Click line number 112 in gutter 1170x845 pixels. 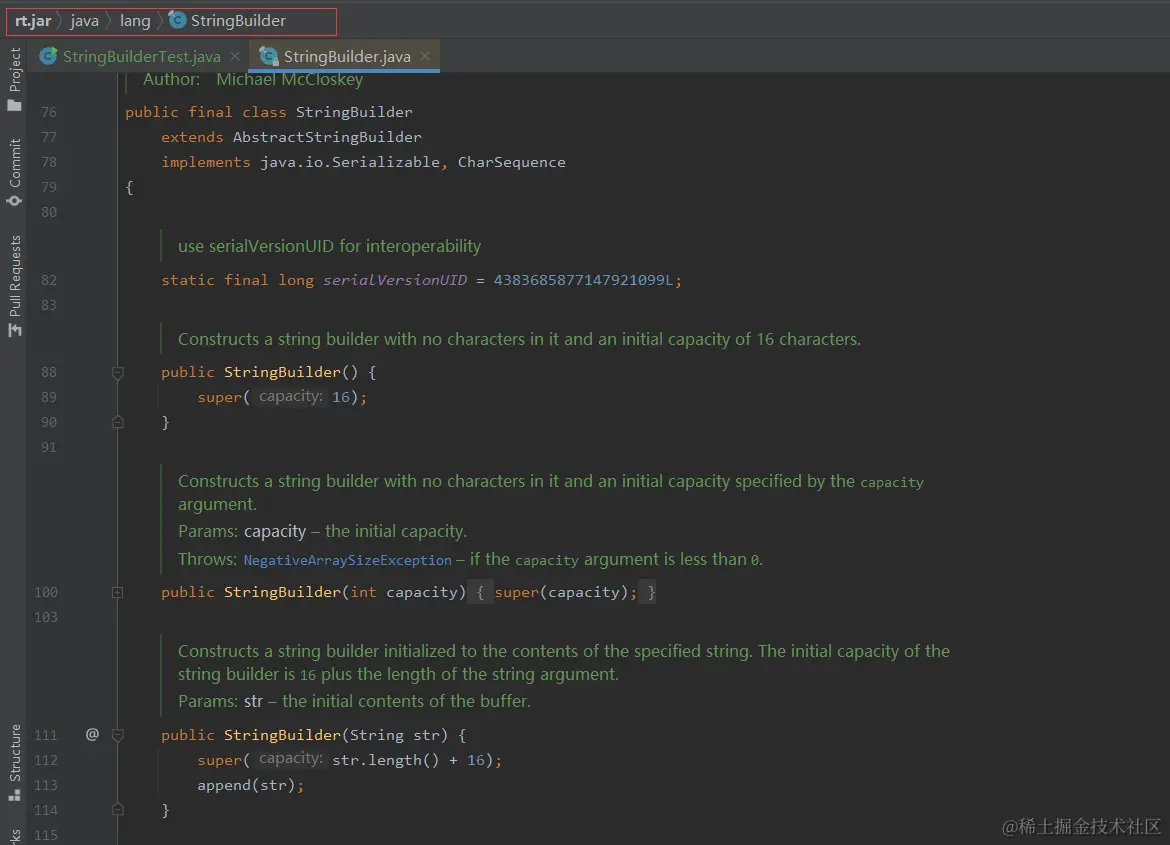(x=46, y=760)
